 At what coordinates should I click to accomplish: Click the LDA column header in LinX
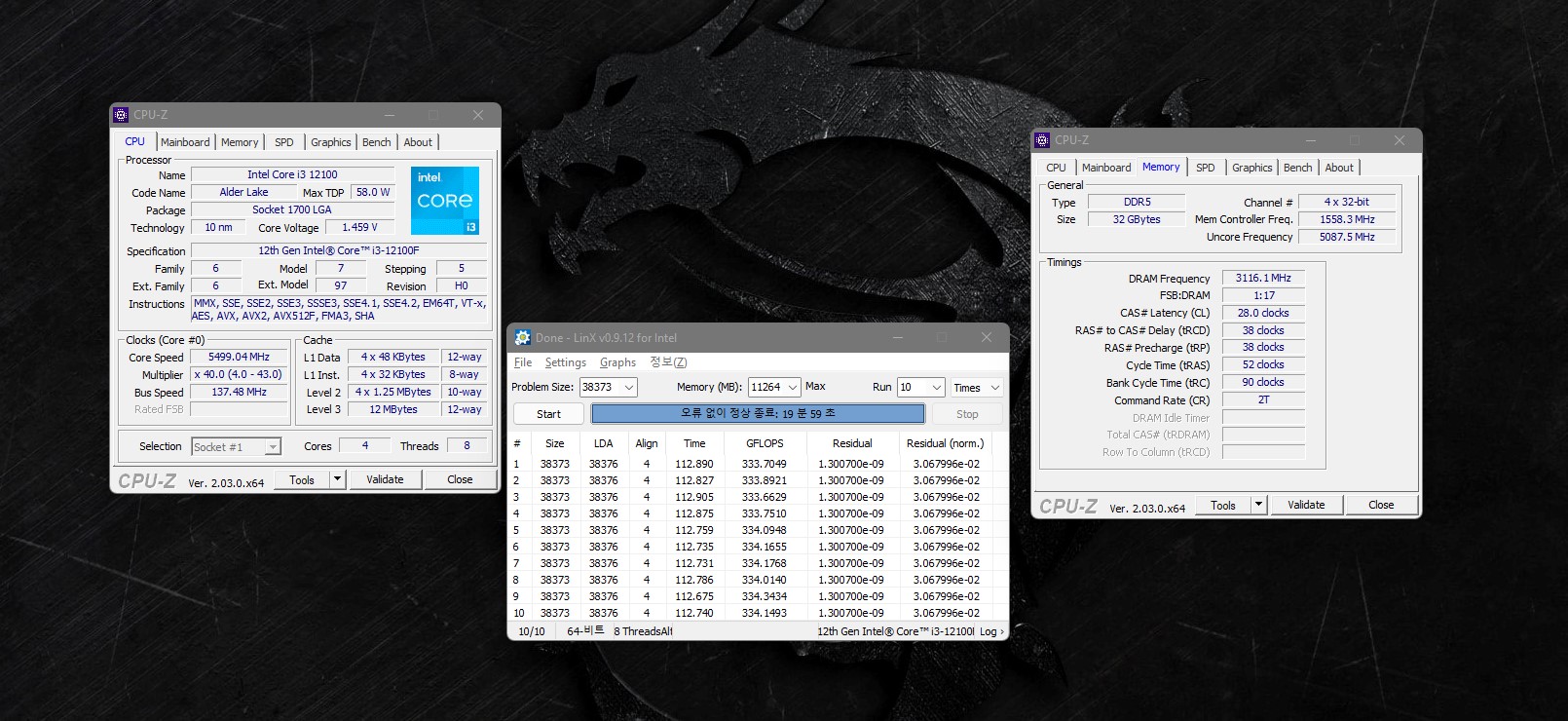603,443
